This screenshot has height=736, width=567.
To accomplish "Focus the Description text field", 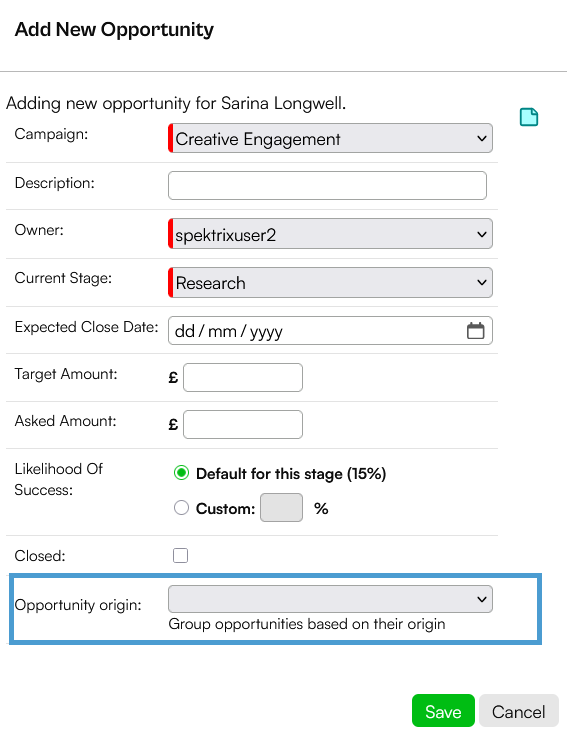I will pyautogui.click(x=327, y=185).
